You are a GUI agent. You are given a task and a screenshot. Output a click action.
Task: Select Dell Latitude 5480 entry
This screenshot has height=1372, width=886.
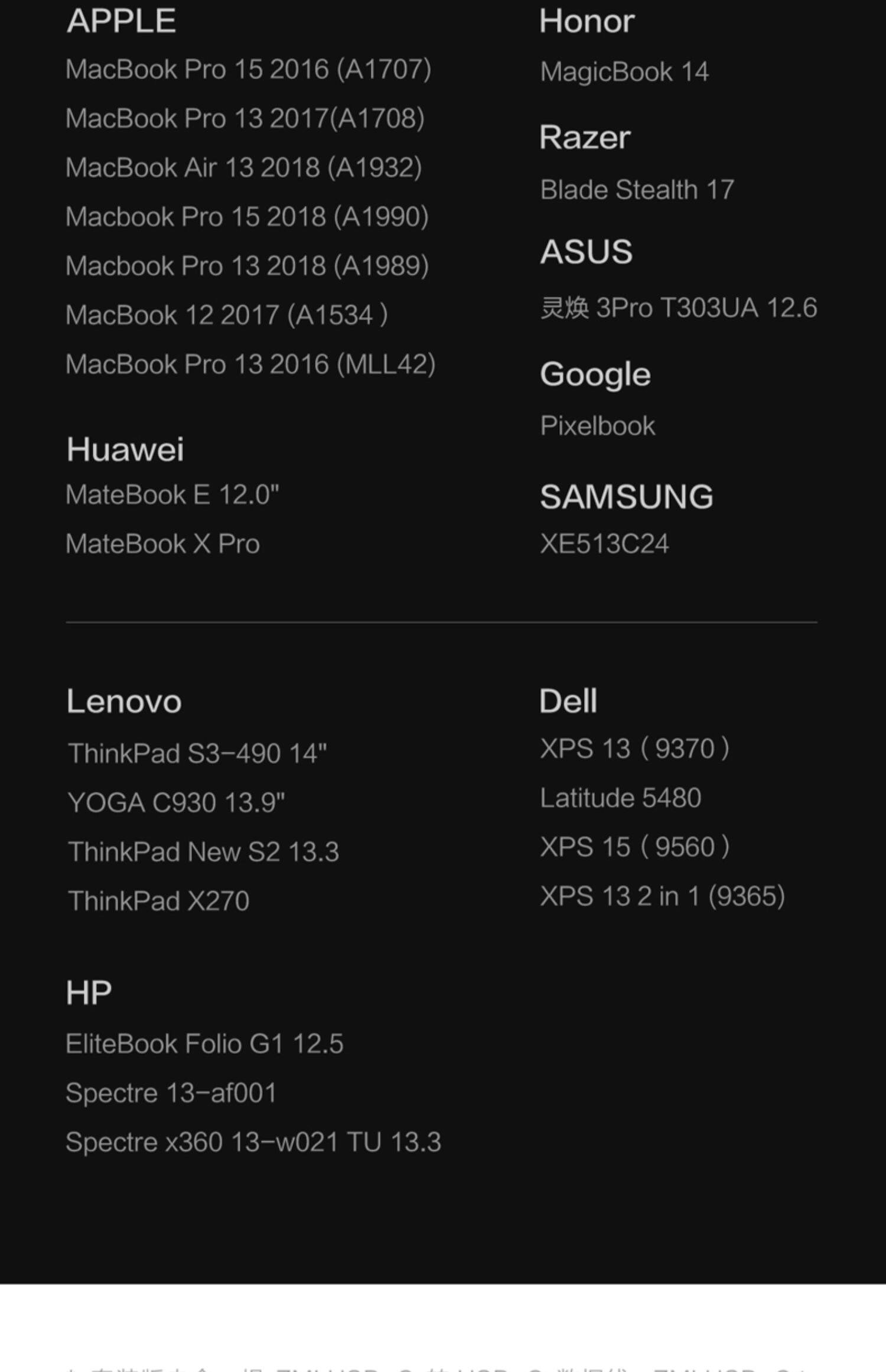click(x=620, y=798)
